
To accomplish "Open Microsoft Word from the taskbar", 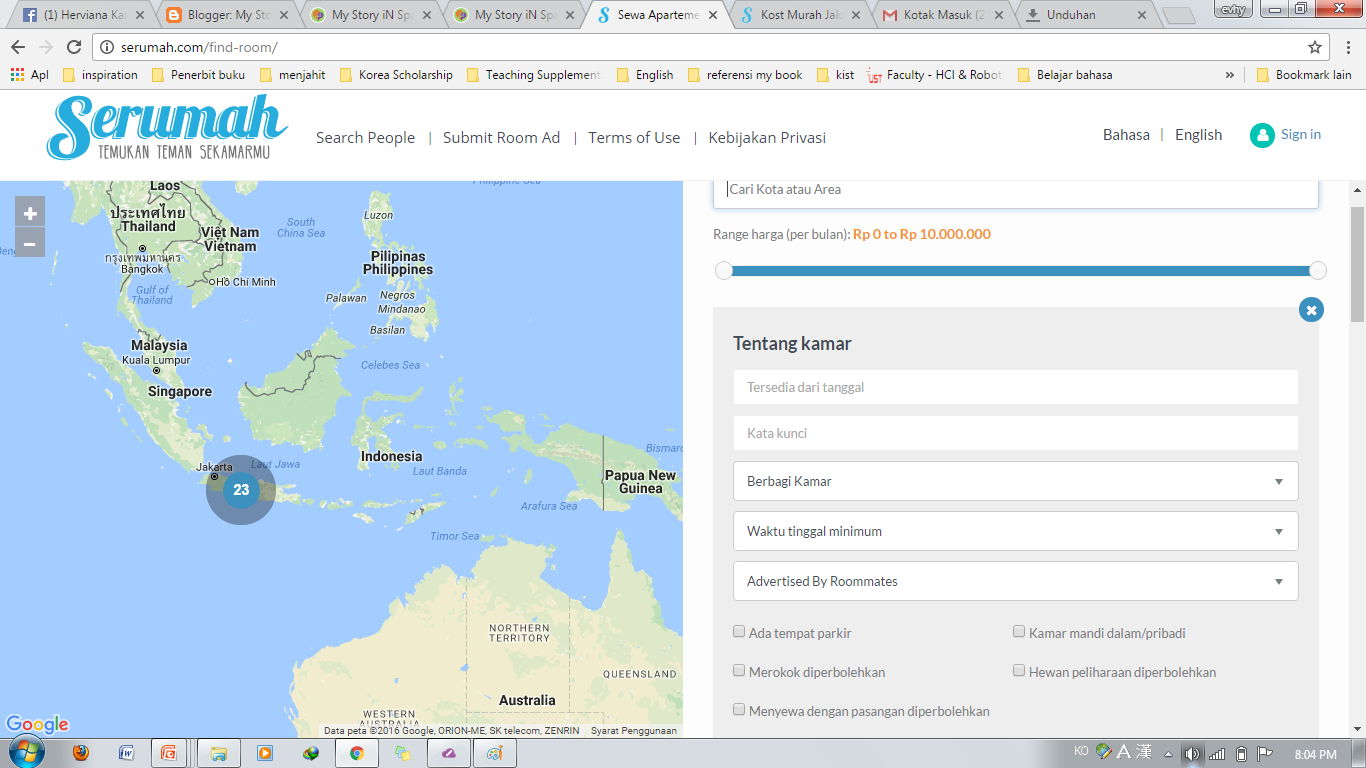I will 127,753.
